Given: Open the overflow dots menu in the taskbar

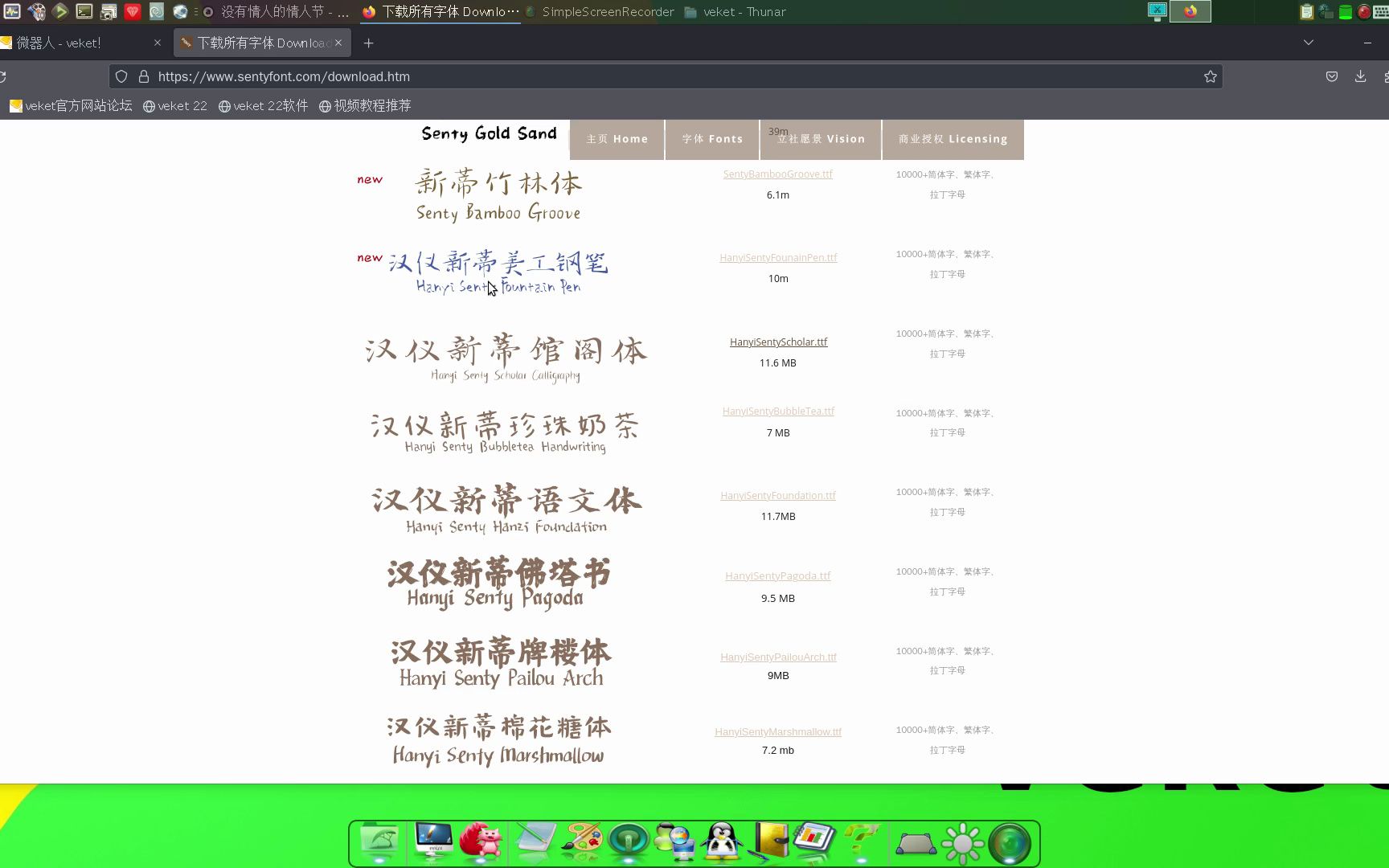Looking at the screenshot, I should point(195,12).
